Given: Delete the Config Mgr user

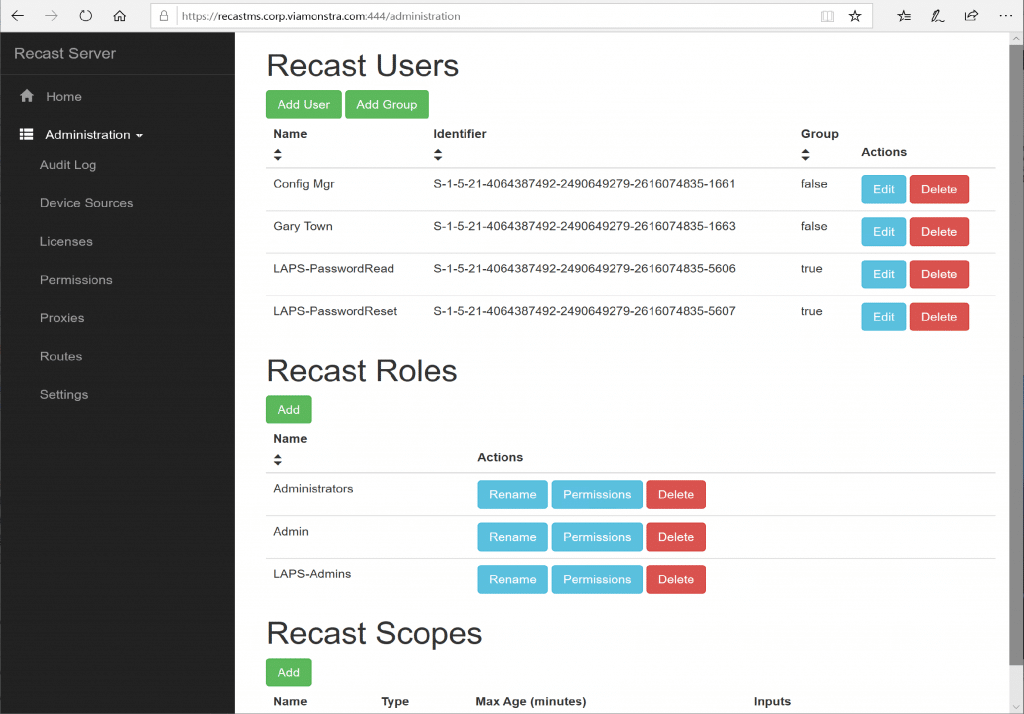Looking at the screenshot, I should click(x=939, y=189).
